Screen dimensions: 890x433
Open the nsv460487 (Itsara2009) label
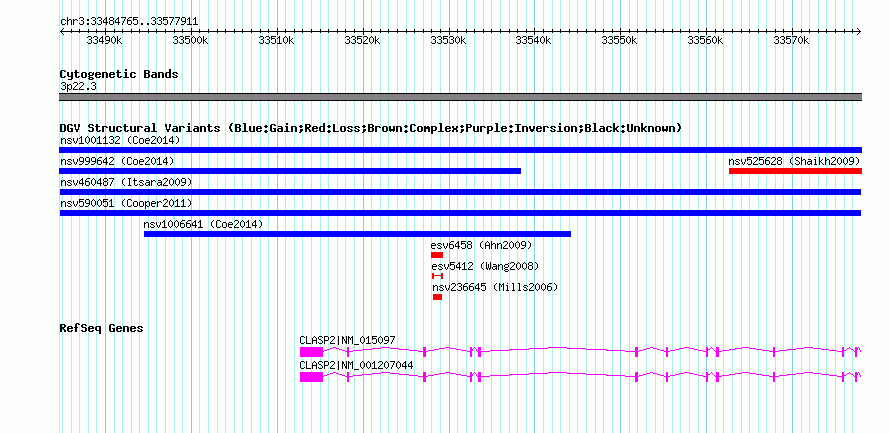pos(126,182)
